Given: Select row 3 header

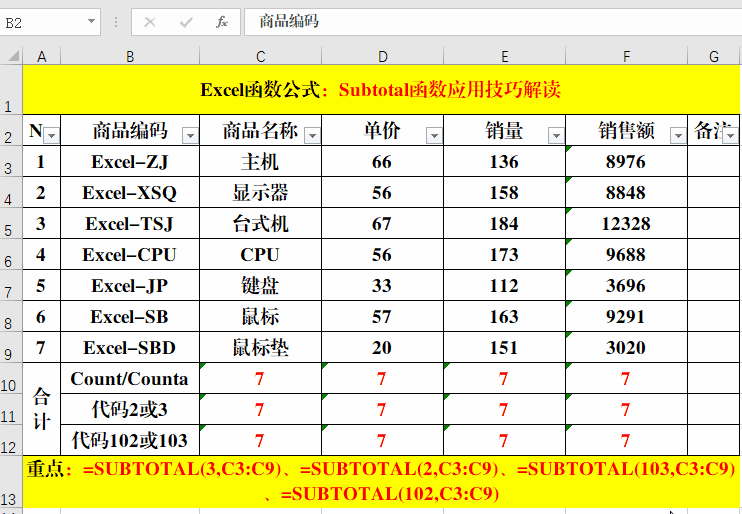Looking at the screenshot, I should click(11, 161).
